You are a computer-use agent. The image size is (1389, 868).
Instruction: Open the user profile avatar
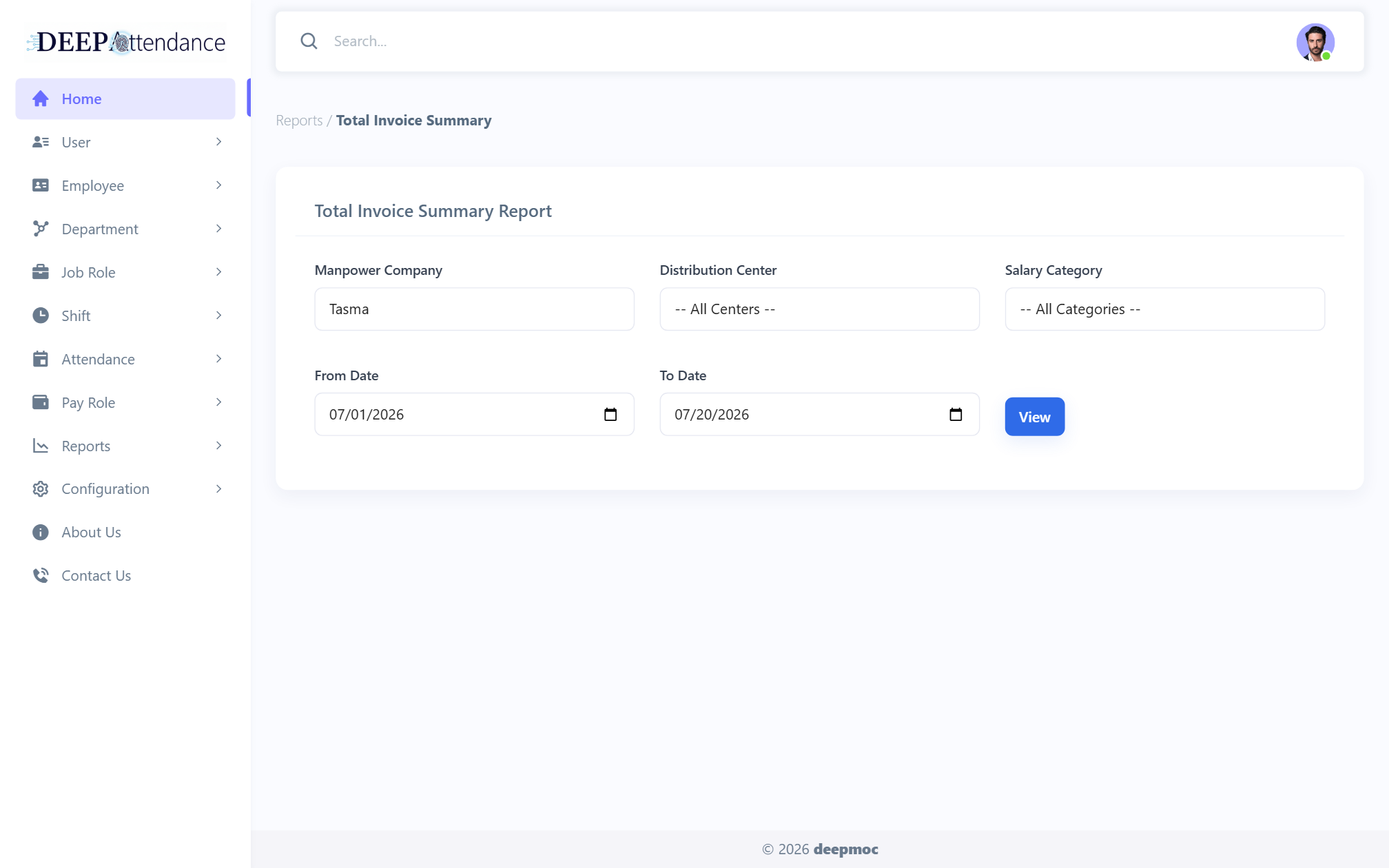(x=1315, y=42)
